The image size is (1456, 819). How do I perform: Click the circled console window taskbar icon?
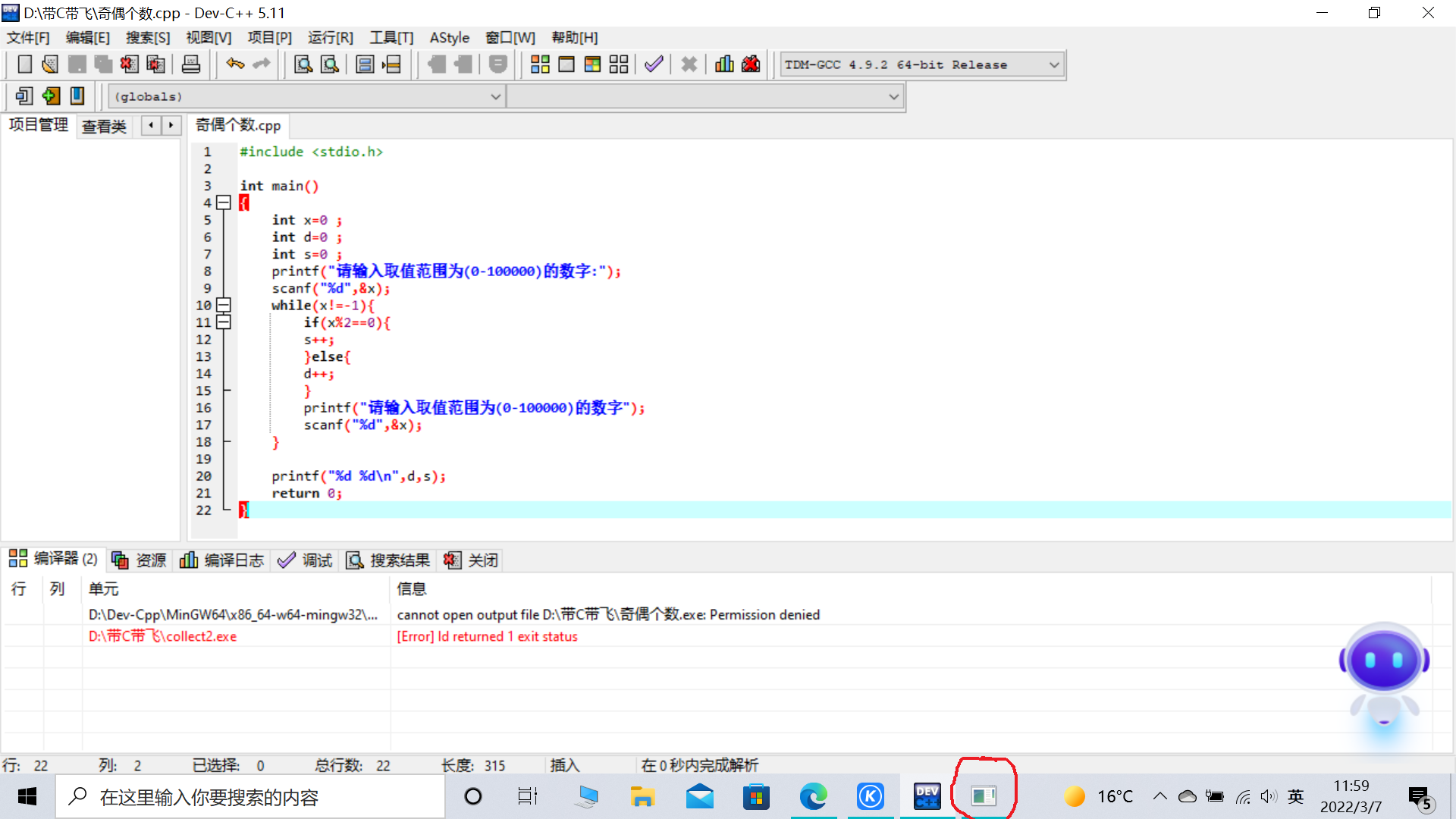tap(984, 796)
